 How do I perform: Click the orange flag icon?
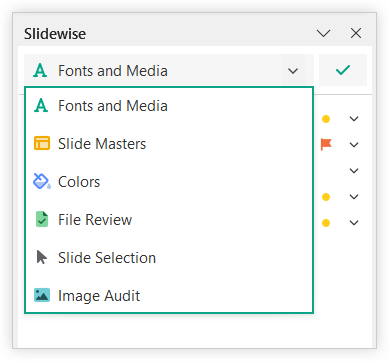coord(326,144)
